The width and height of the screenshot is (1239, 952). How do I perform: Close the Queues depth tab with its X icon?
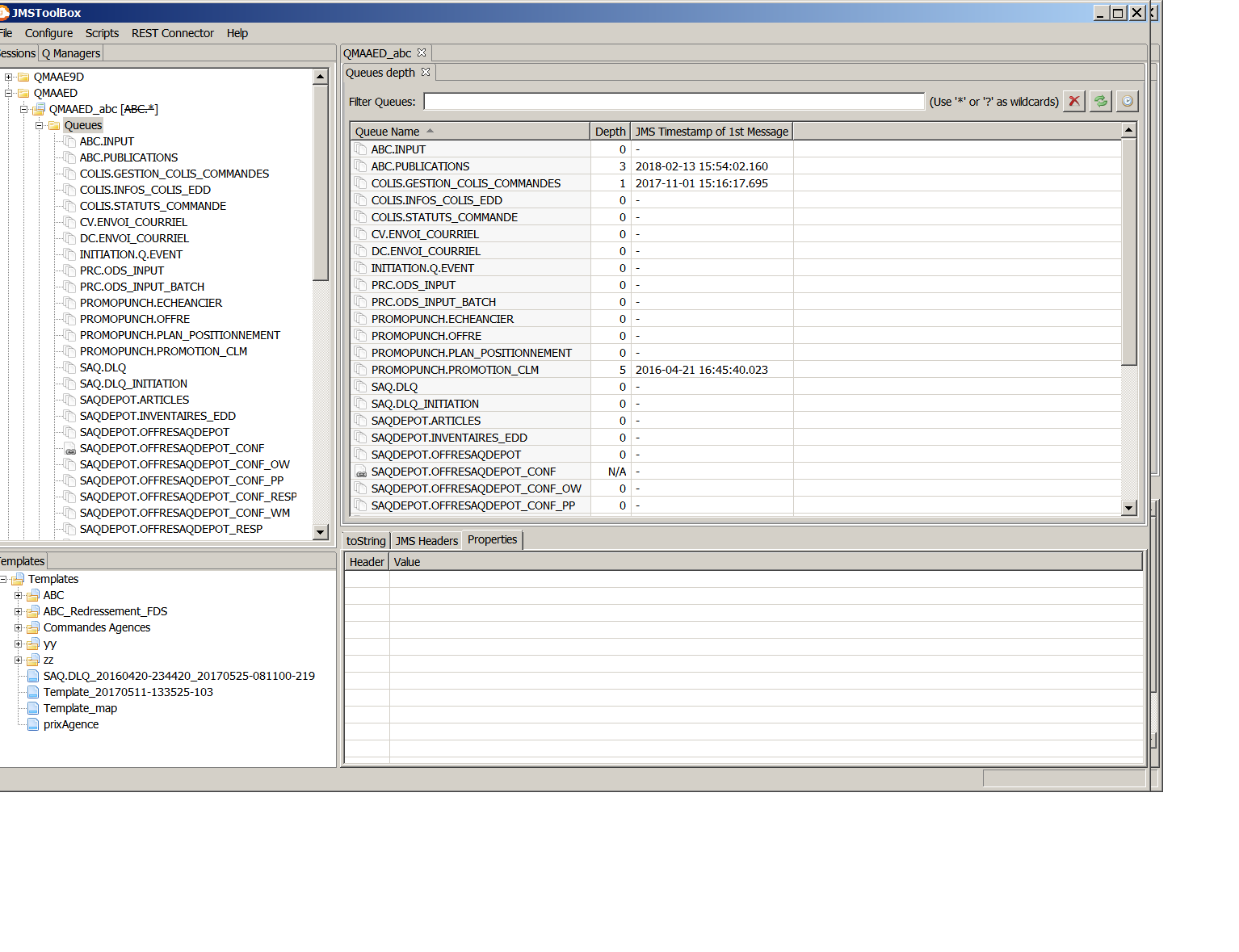coord(426,72)
